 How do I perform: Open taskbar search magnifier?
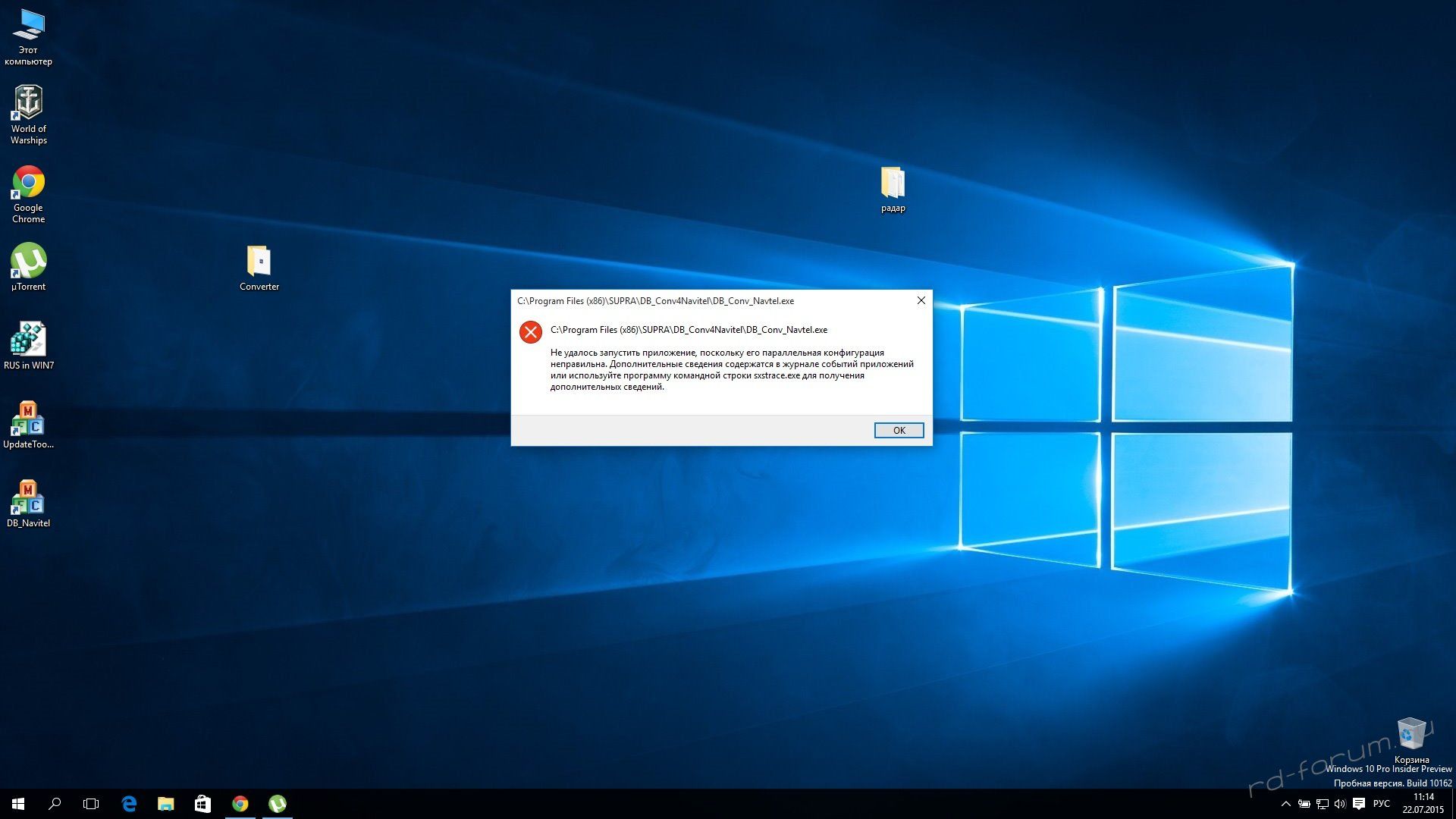(x=55, y=804)
